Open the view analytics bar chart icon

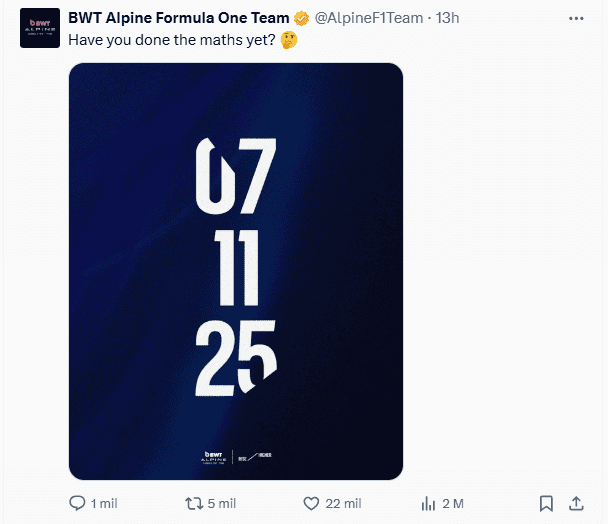click(x=428, y=503)
